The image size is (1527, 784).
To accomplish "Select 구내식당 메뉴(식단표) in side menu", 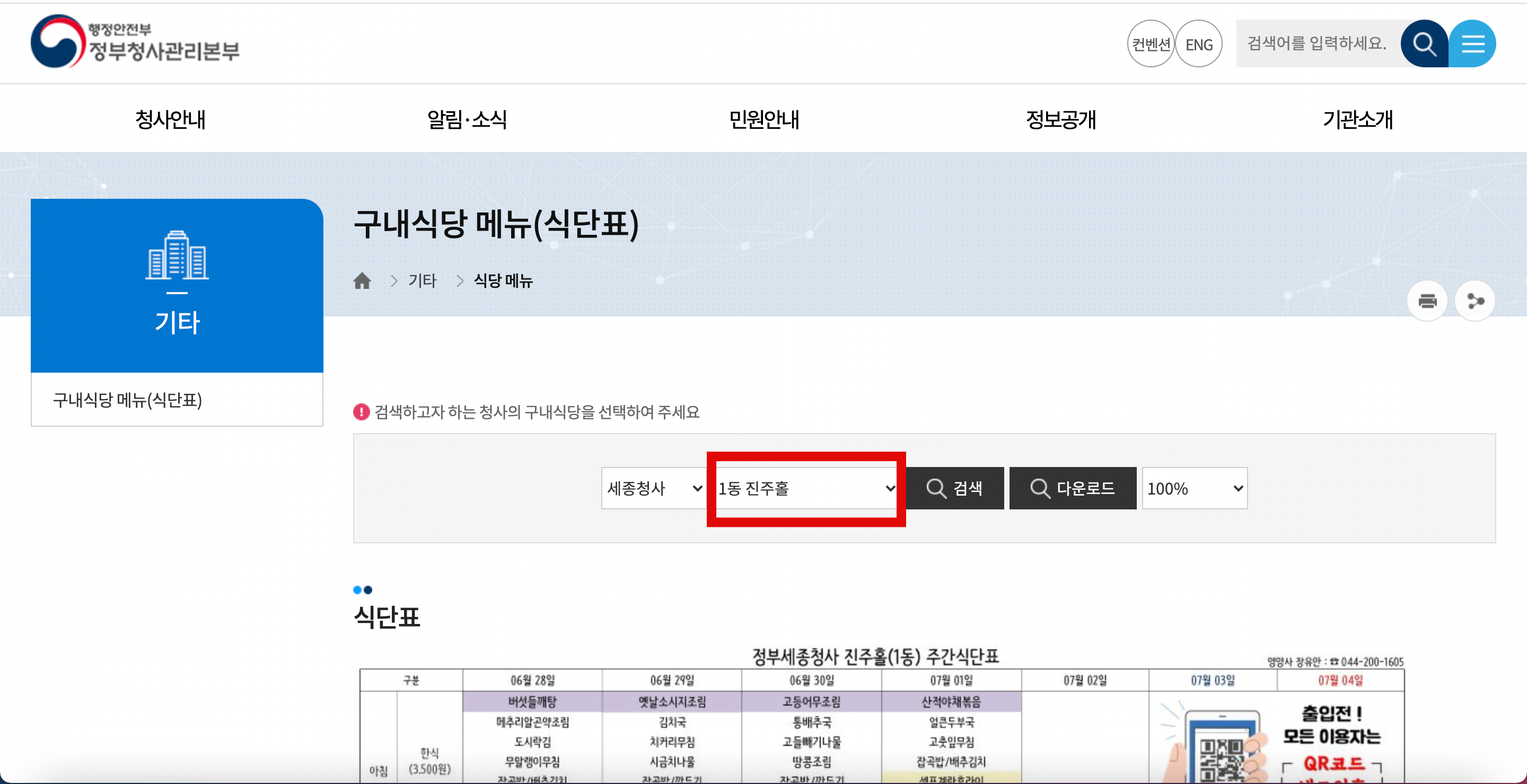I will [x=127, y=400].
